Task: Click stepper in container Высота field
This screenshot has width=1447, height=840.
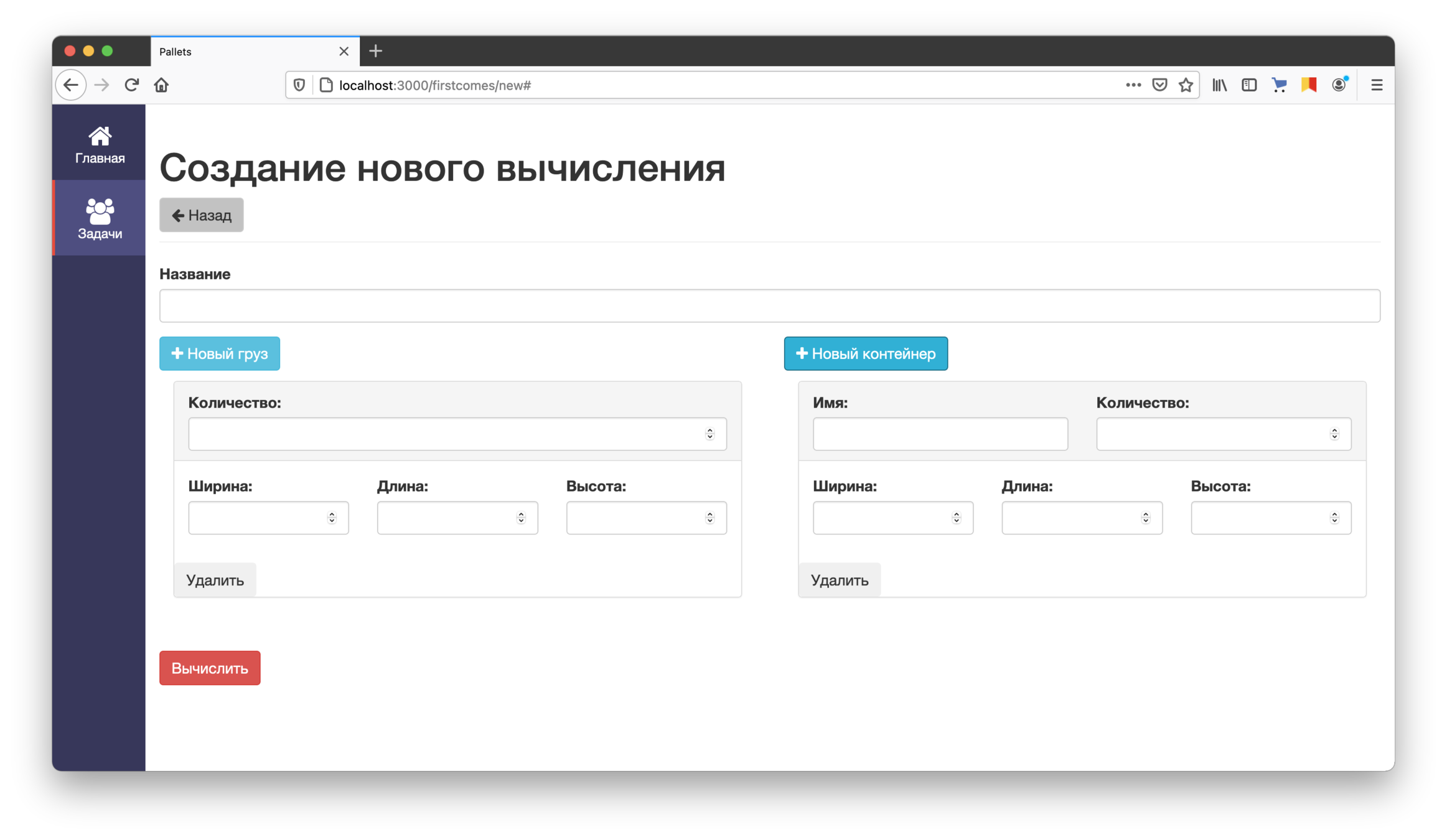Action: coord(1334,518)
